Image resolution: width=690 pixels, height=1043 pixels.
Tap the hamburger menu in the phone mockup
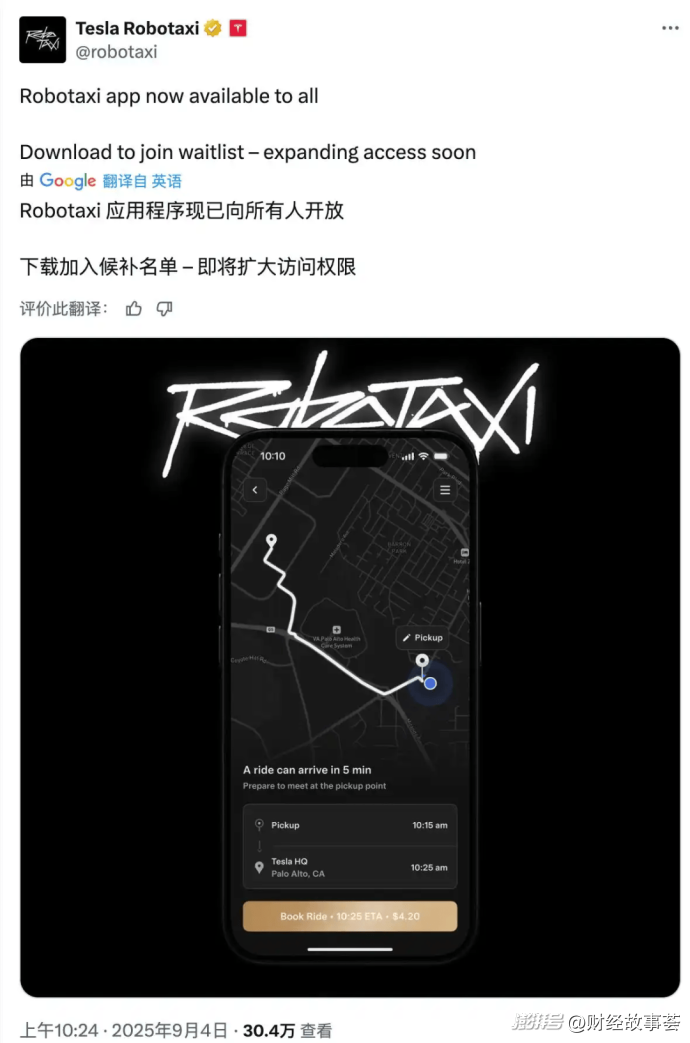point(445,490)
